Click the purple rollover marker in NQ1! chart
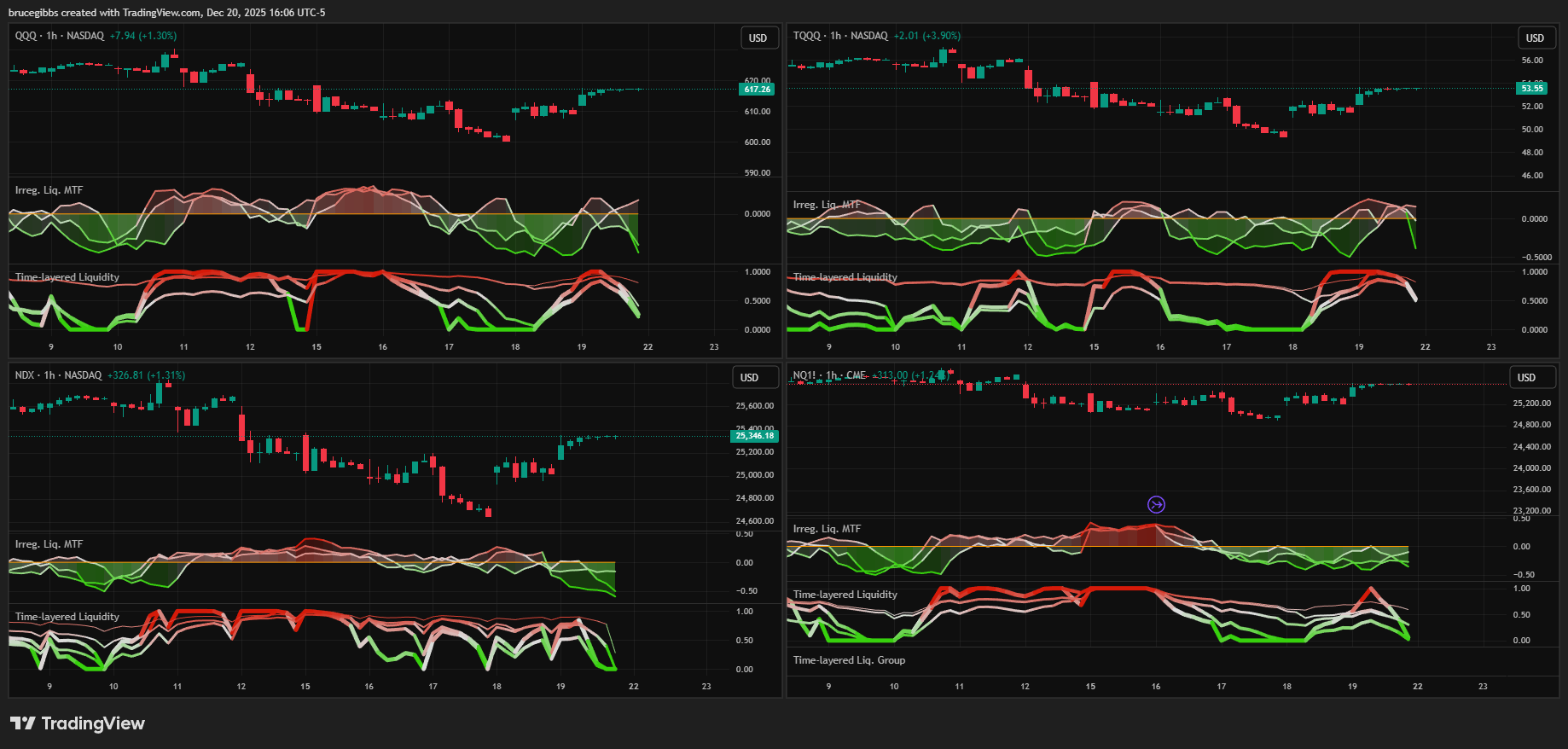Screen dimensions: 1568x749 coord(1156,504)
